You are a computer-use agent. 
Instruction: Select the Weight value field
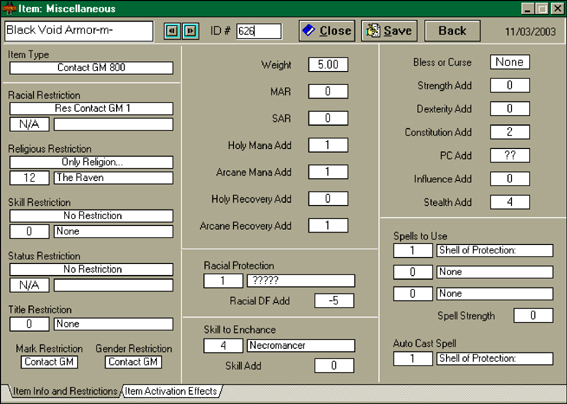(x=328, y=65)
